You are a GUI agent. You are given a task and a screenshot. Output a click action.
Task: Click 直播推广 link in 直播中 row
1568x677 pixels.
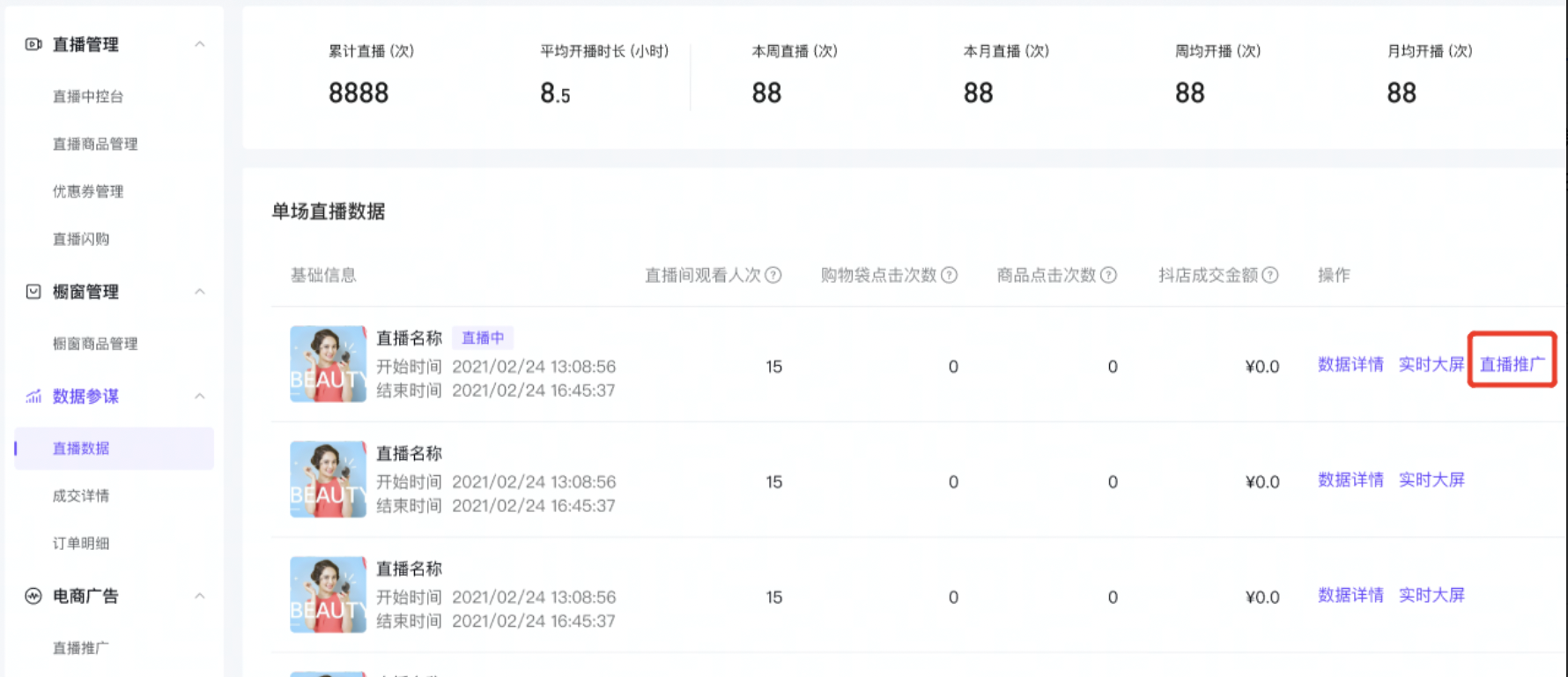click(x=1512, y=365)
